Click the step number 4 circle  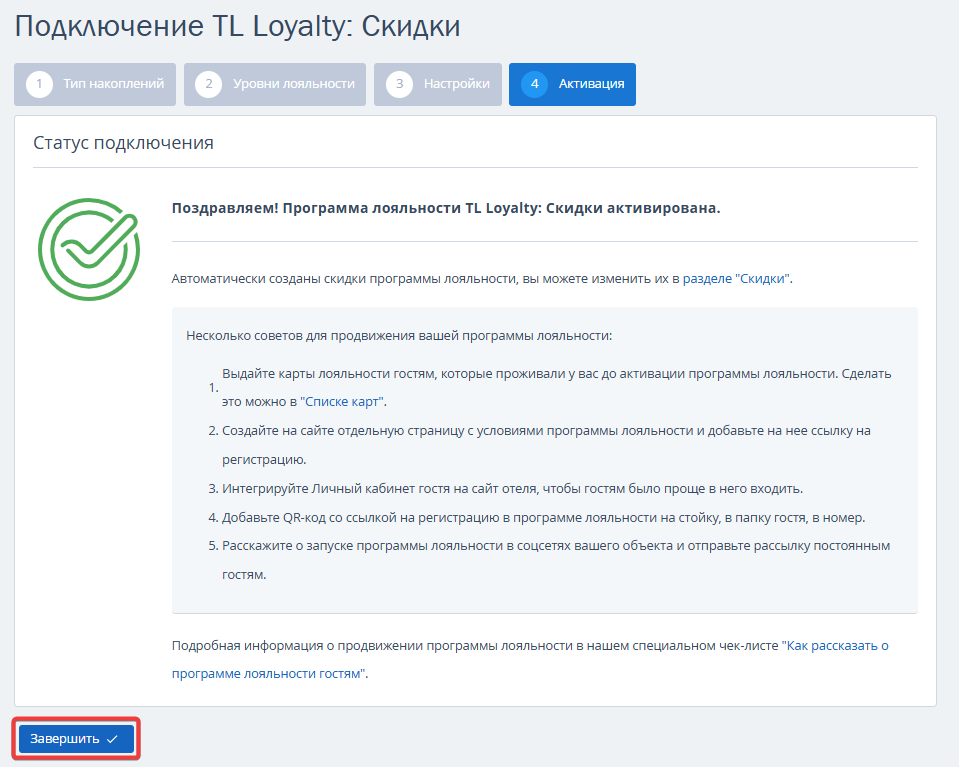(535, 84)
